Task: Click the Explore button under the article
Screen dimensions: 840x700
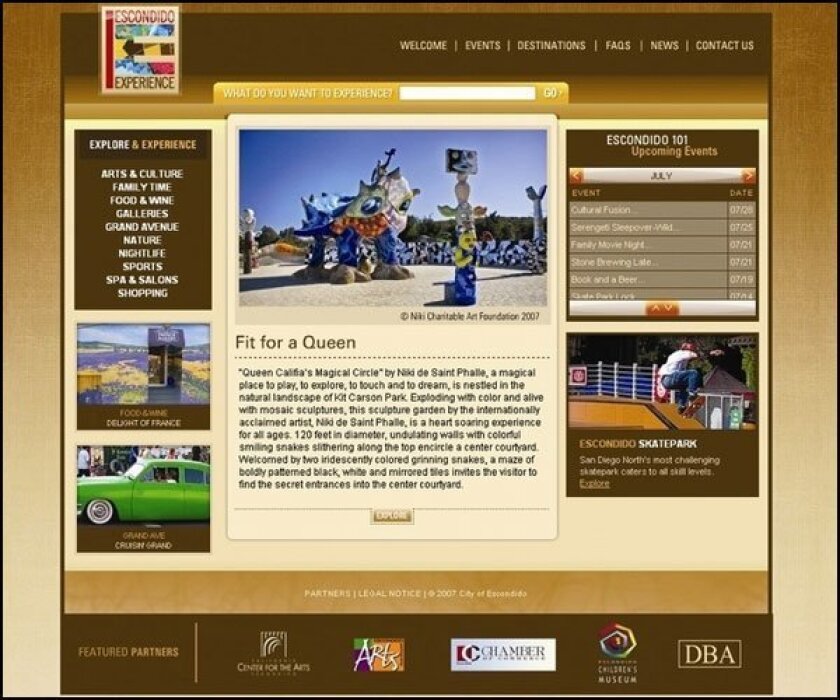Action: pyautogui.click(x=392, y=516)
